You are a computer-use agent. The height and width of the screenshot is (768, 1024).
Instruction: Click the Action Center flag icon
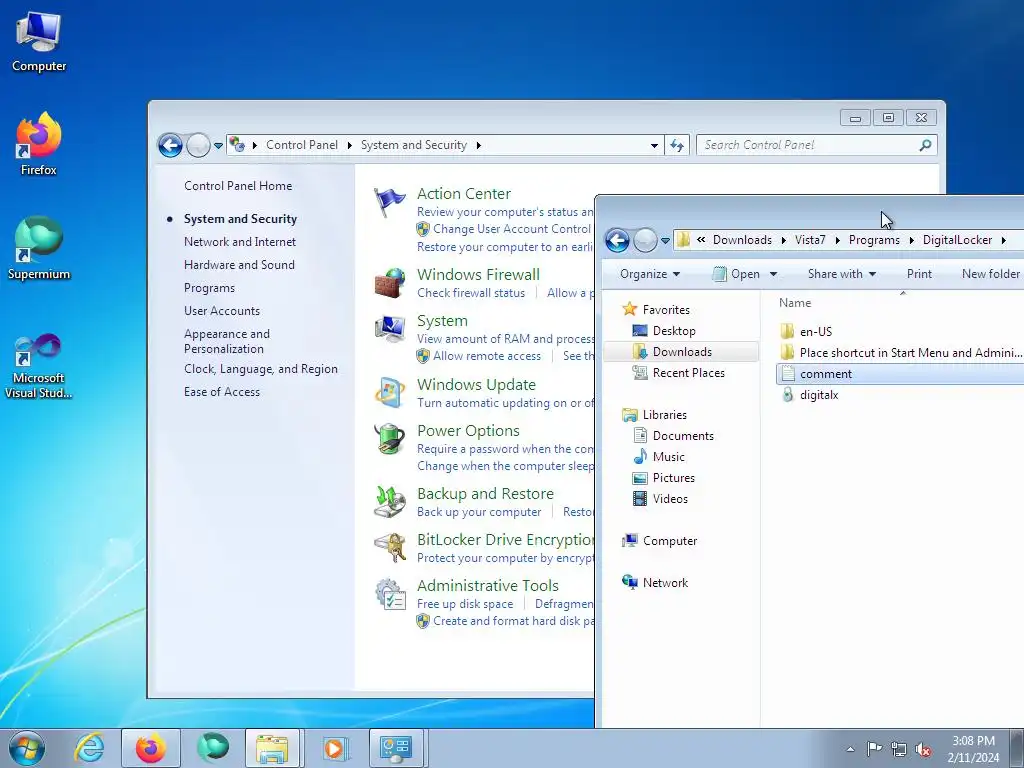coord(389,202)
